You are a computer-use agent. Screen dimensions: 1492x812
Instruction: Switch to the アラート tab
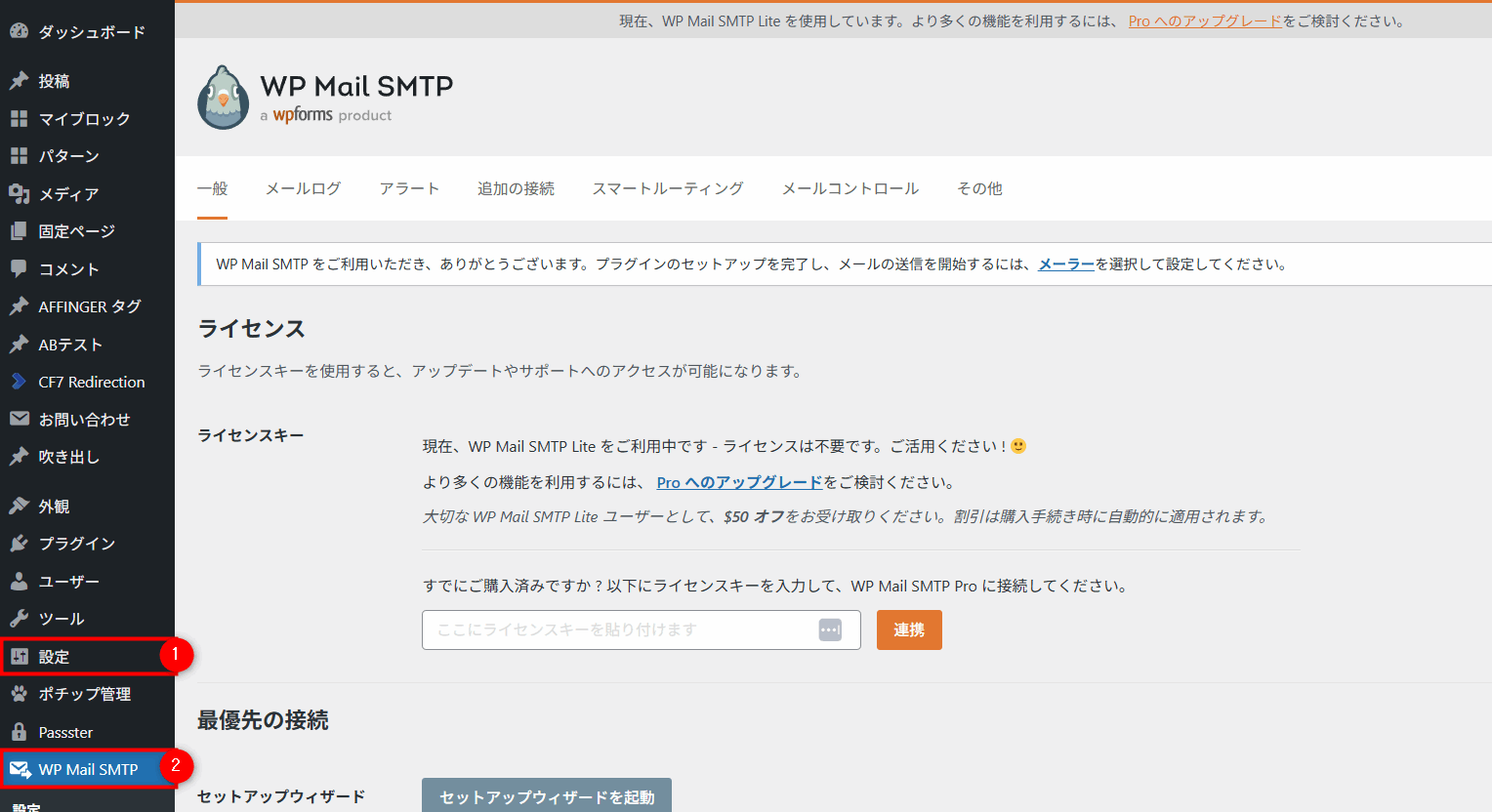pyautogui.click(x=409, y=188)
